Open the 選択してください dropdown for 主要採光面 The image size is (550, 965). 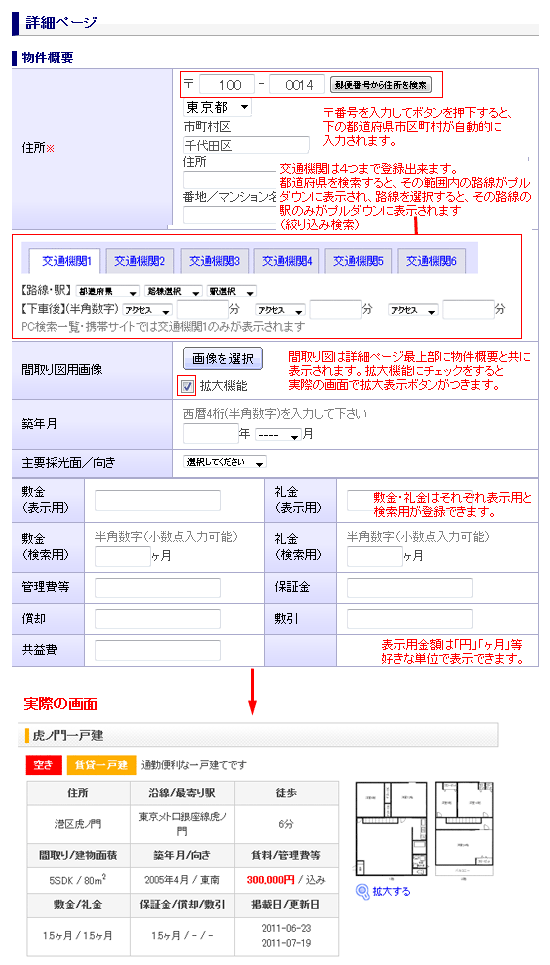click(225, 462)
